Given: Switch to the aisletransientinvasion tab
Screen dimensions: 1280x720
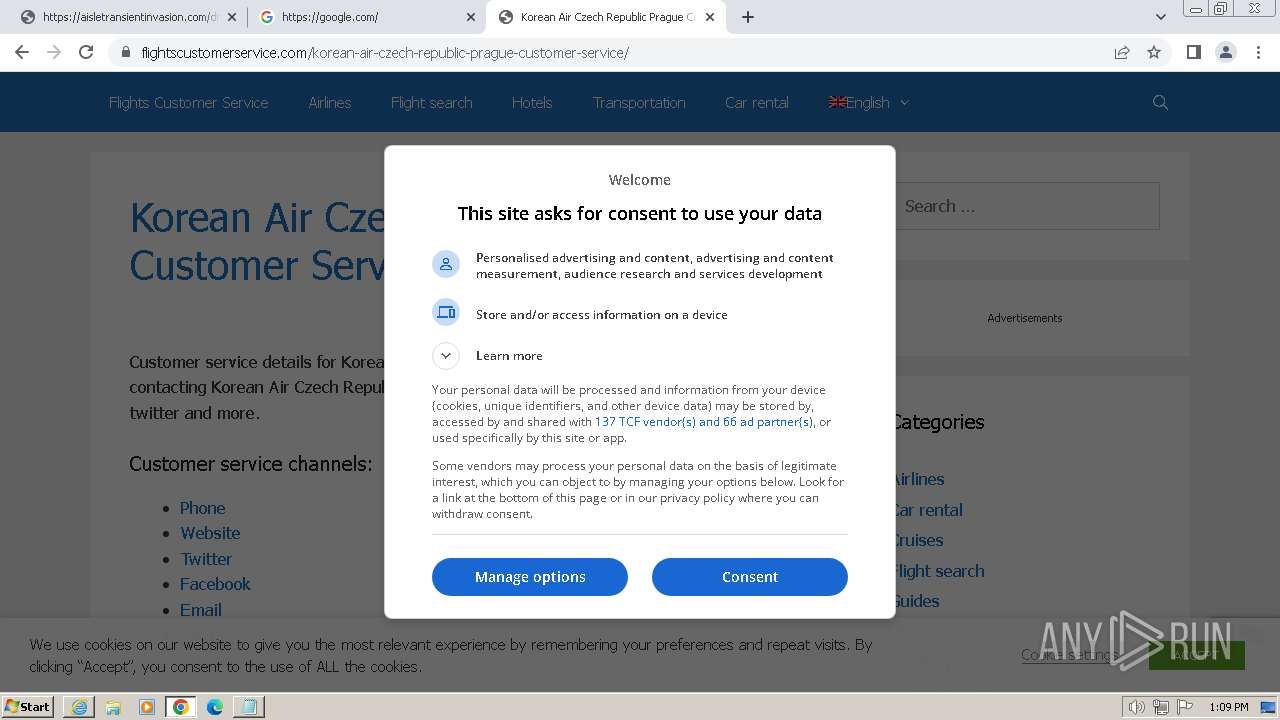Looking at the screenshot, I should (x=127, y=17).
